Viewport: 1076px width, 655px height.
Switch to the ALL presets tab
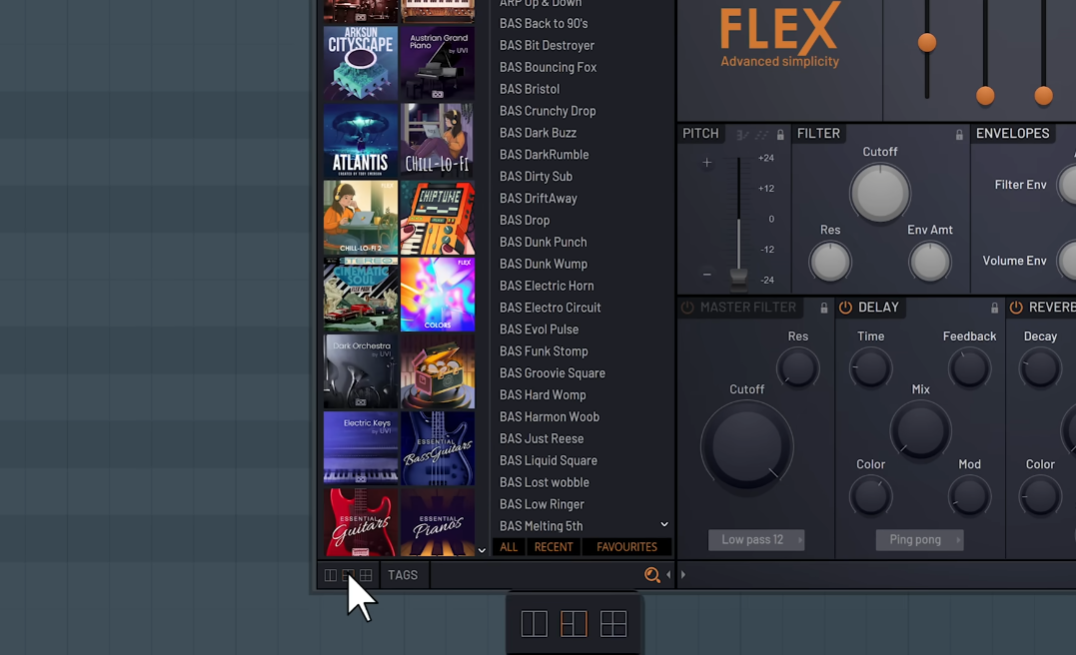508,547
